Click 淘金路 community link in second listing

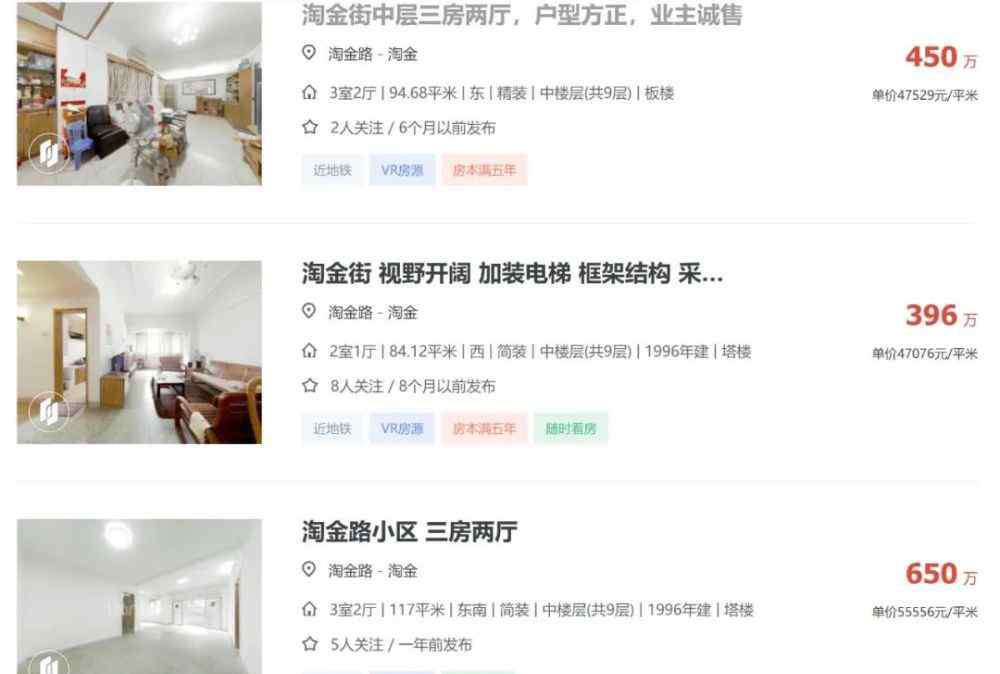click(x=350, y=312)
